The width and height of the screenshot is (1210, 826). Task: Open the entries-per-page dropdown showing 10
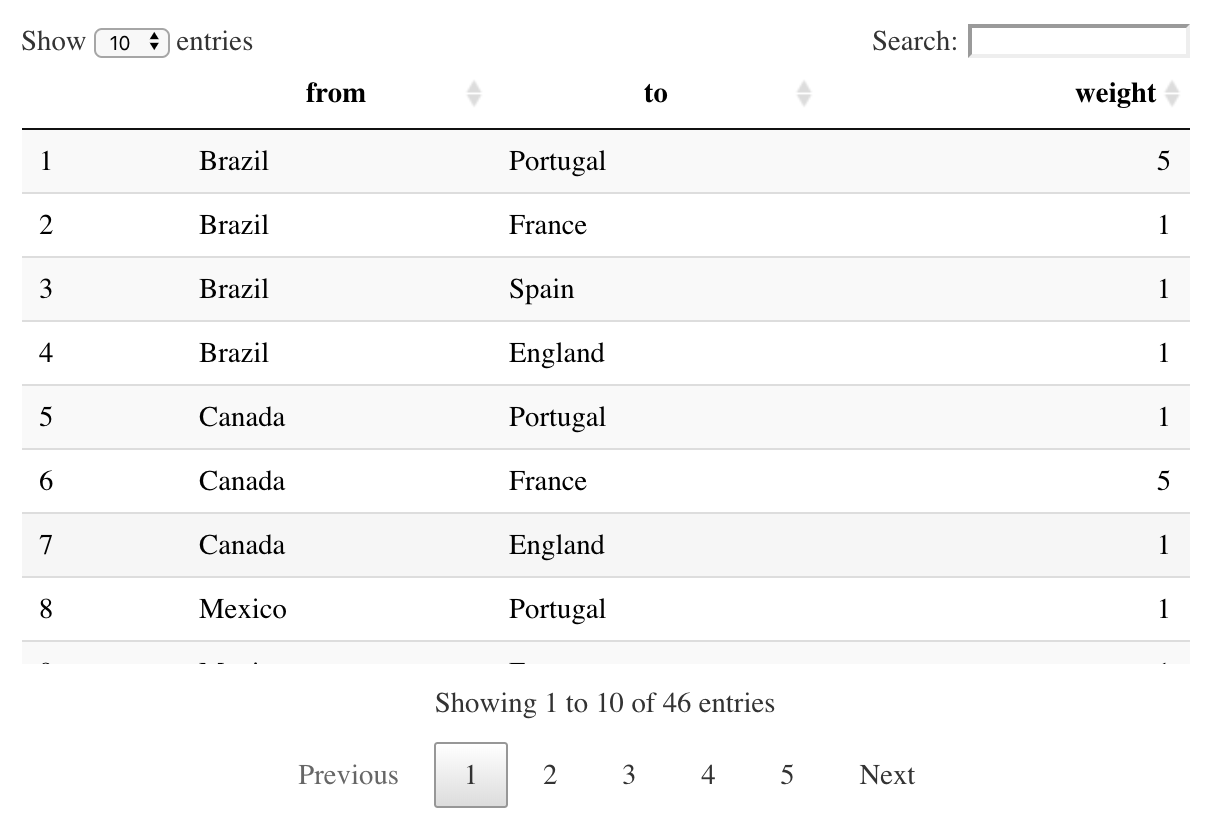click(132, 42)
